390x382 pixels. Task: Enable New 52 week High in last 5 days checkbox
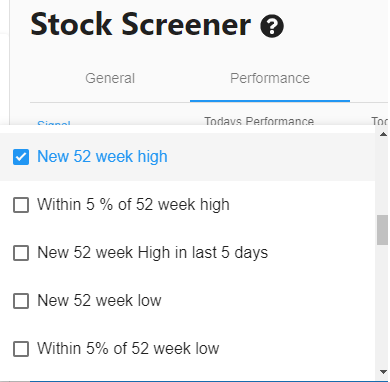[21, 253]
